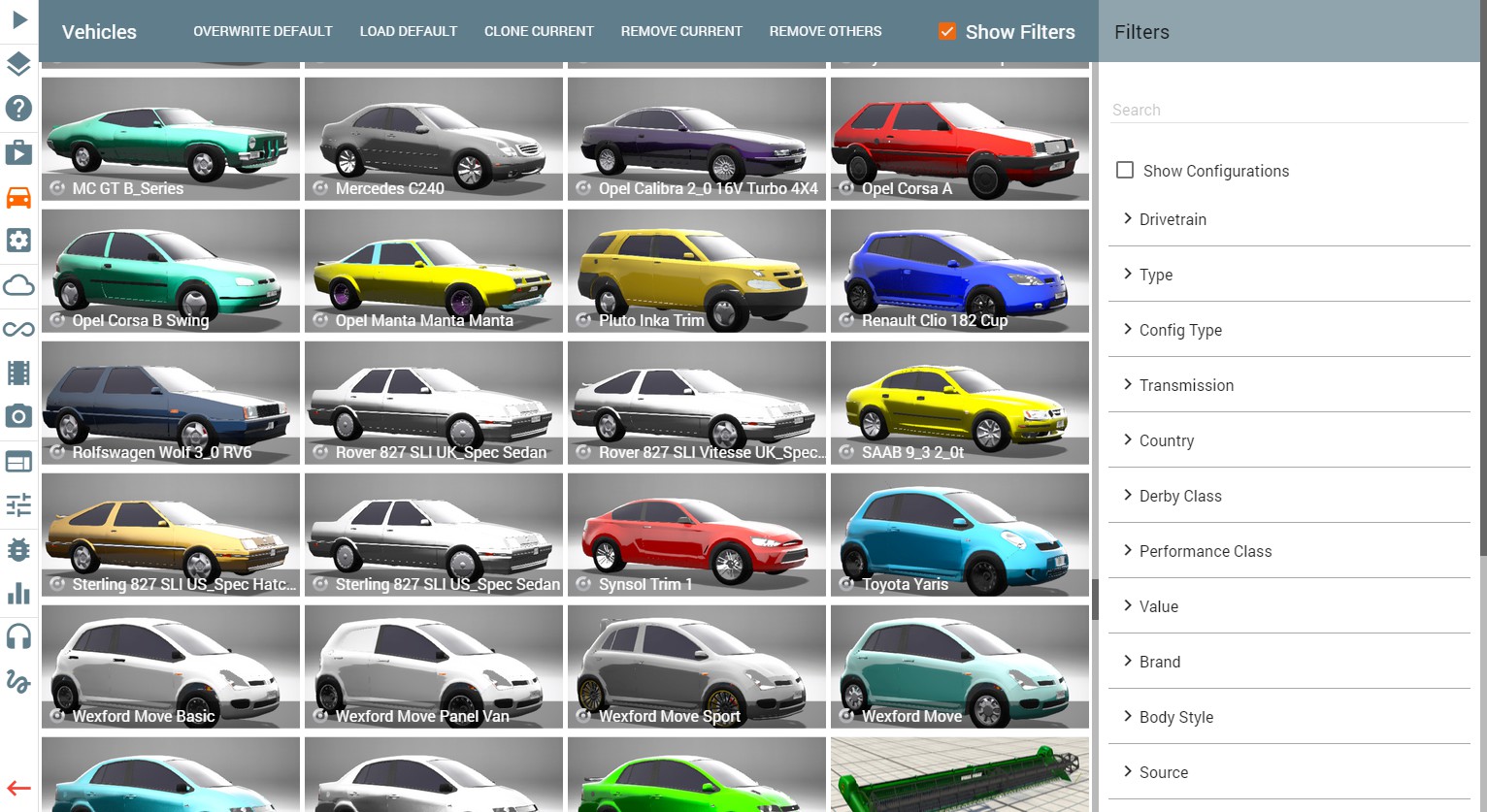Choose the Rolfswagen Wolf 3_0 RV6
The width and height of the screenshot is (1487, 812).
[x=171, y=403]
